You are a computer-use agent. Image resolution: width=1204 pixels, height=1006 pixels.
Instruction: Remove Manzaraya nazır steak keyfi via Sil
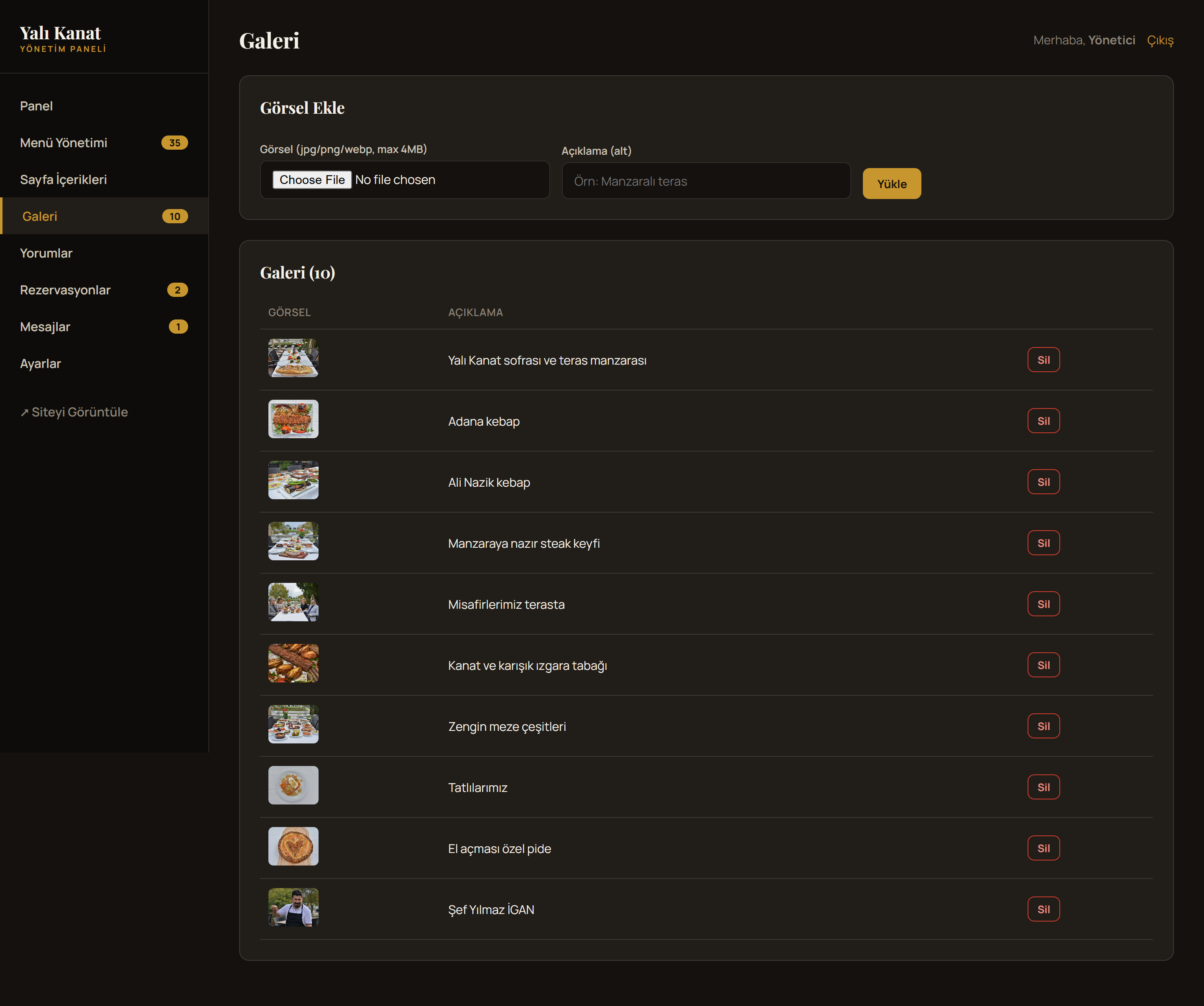click(x=1043, y=543)
